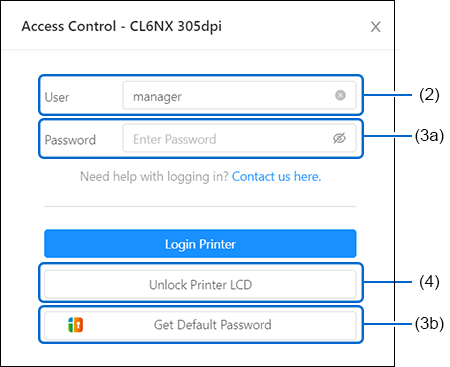
Task: Click the blue callout line leading to (4)
Action: point(388,282)
